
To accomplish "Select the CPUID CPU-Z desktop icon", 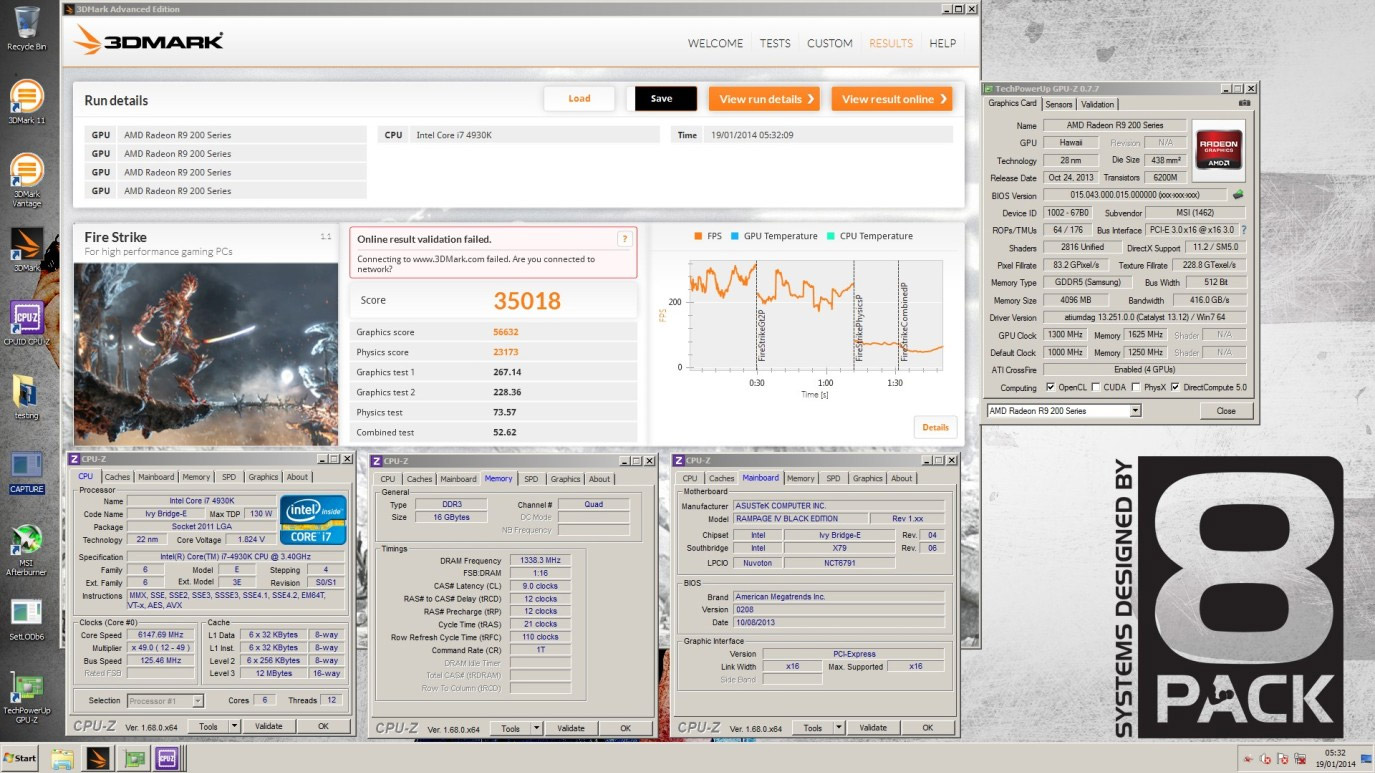I will coord(26,323).
